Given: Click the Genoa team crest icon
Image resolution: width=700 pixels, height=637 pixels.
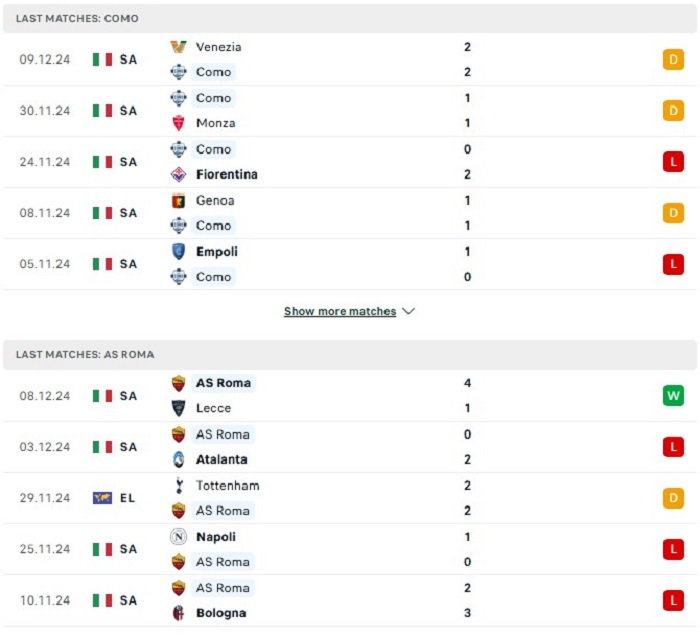Looking at the screenshot, I should (178, 200).
